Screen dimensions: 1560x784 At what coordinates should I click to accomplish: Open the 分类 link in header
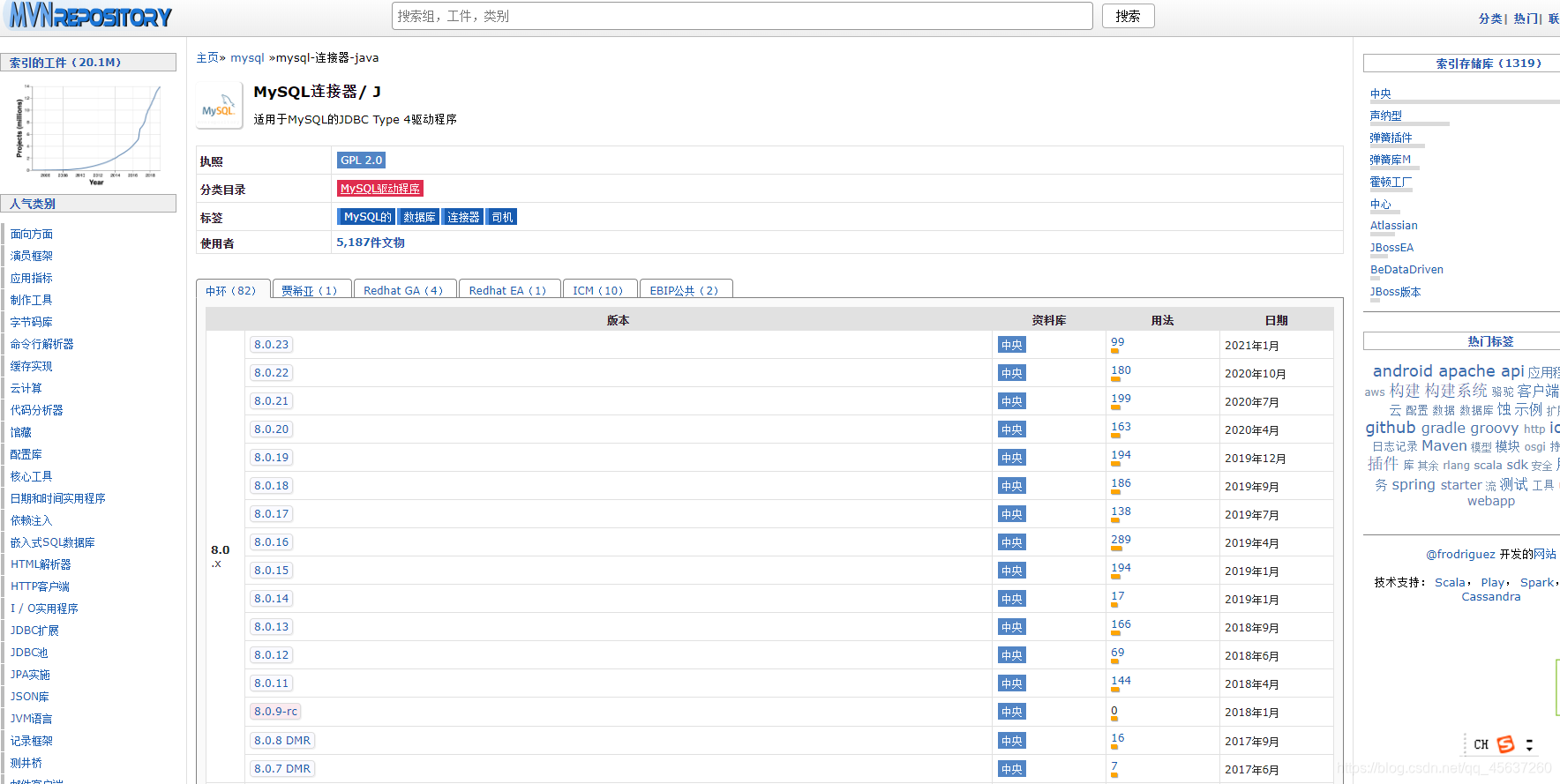click(x=1490, y=19)
